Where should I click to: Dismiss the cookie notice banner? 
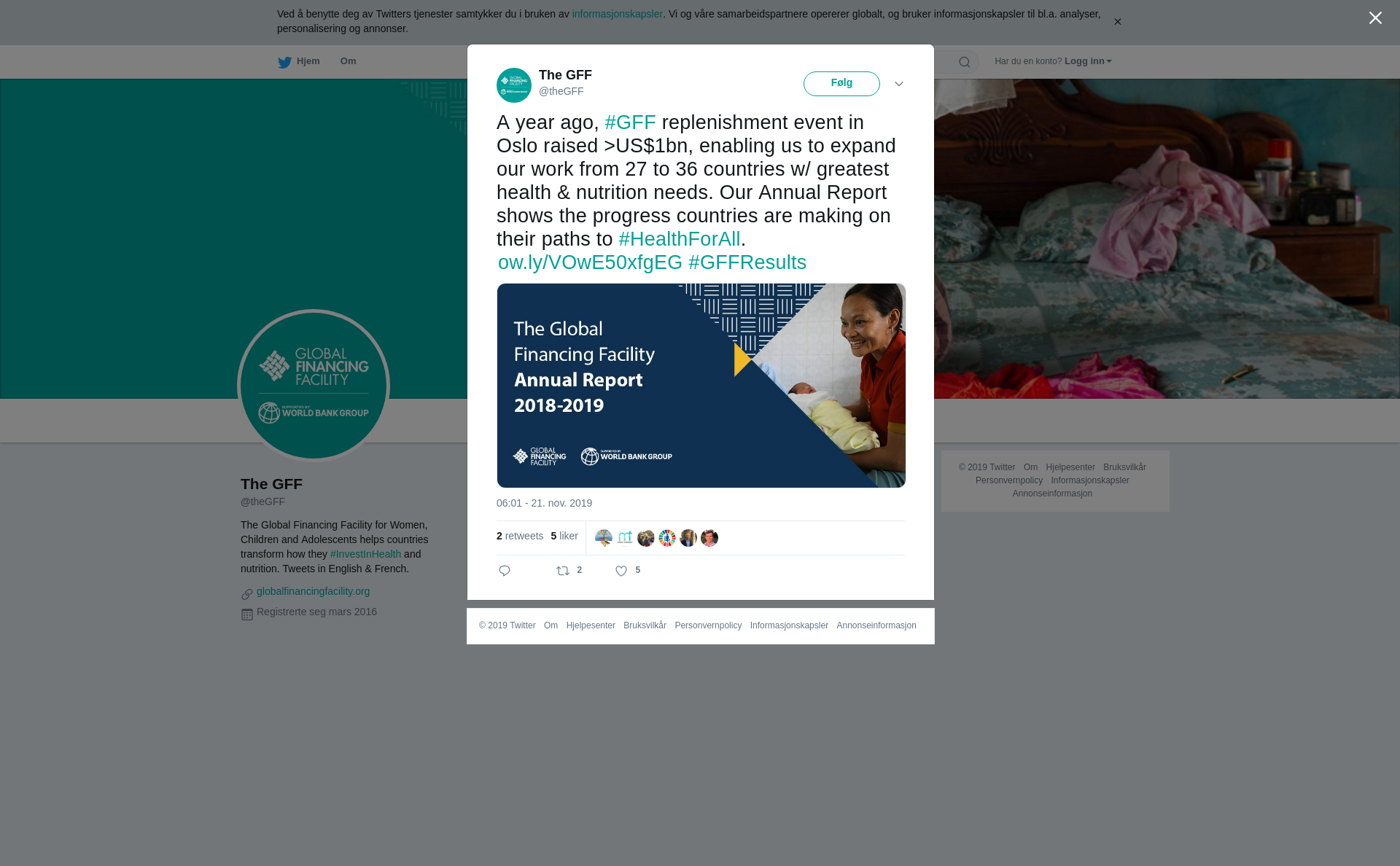point(1117,22)
